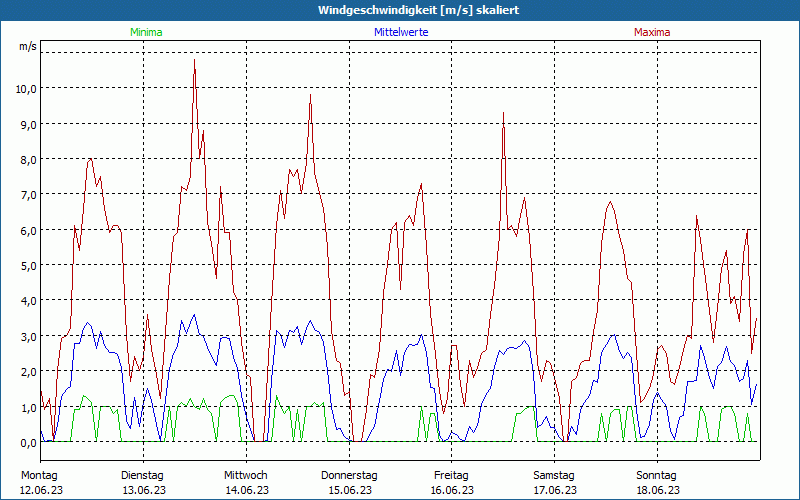The height and width of the screenshot is (500, 800).
Task: Select the 'Montag' day label
Action: [39, 475]
